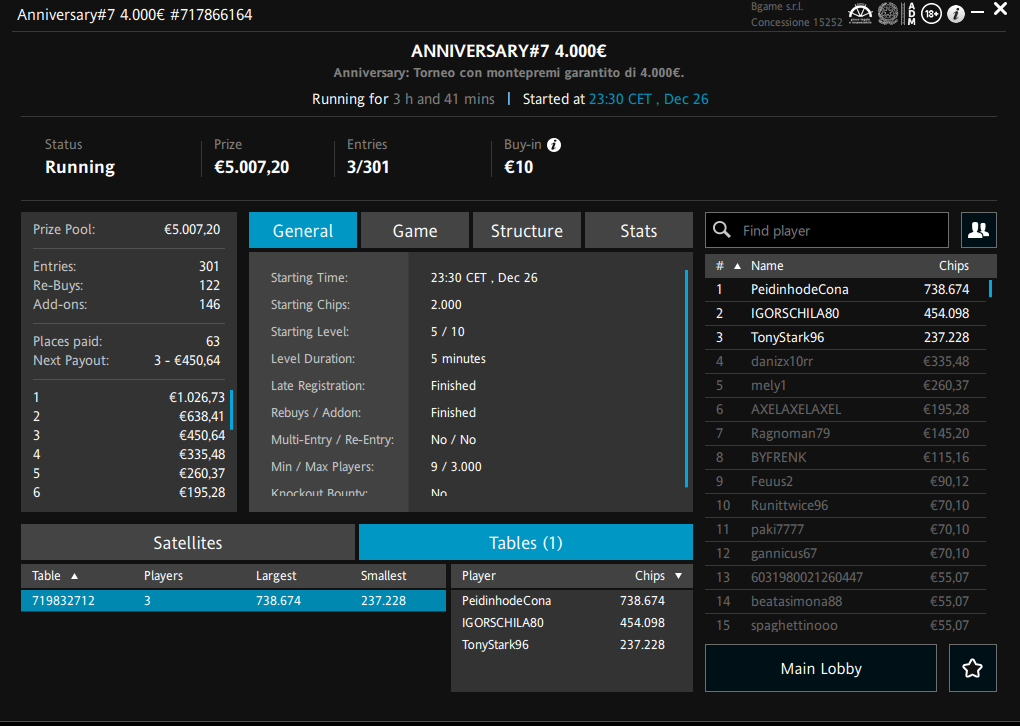The image size is (1020, 726).
Task: Click the search magnifier icon
Action: coord(721,230)
